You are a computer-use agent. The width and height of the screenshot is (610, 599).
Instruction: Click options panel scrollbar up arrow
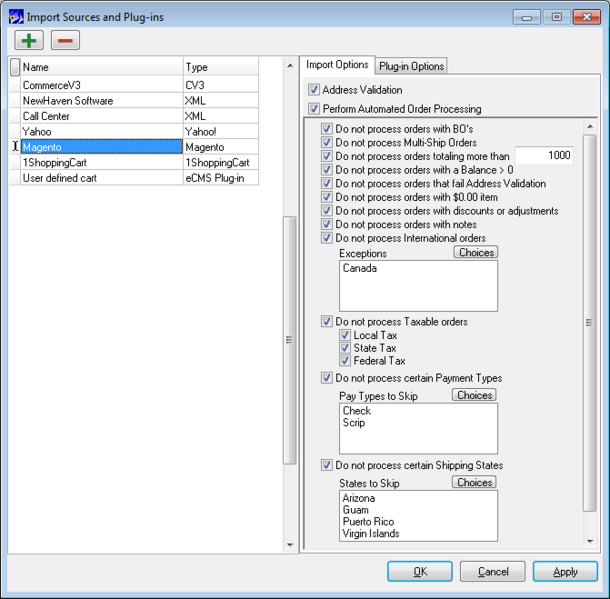pos(590,126)
